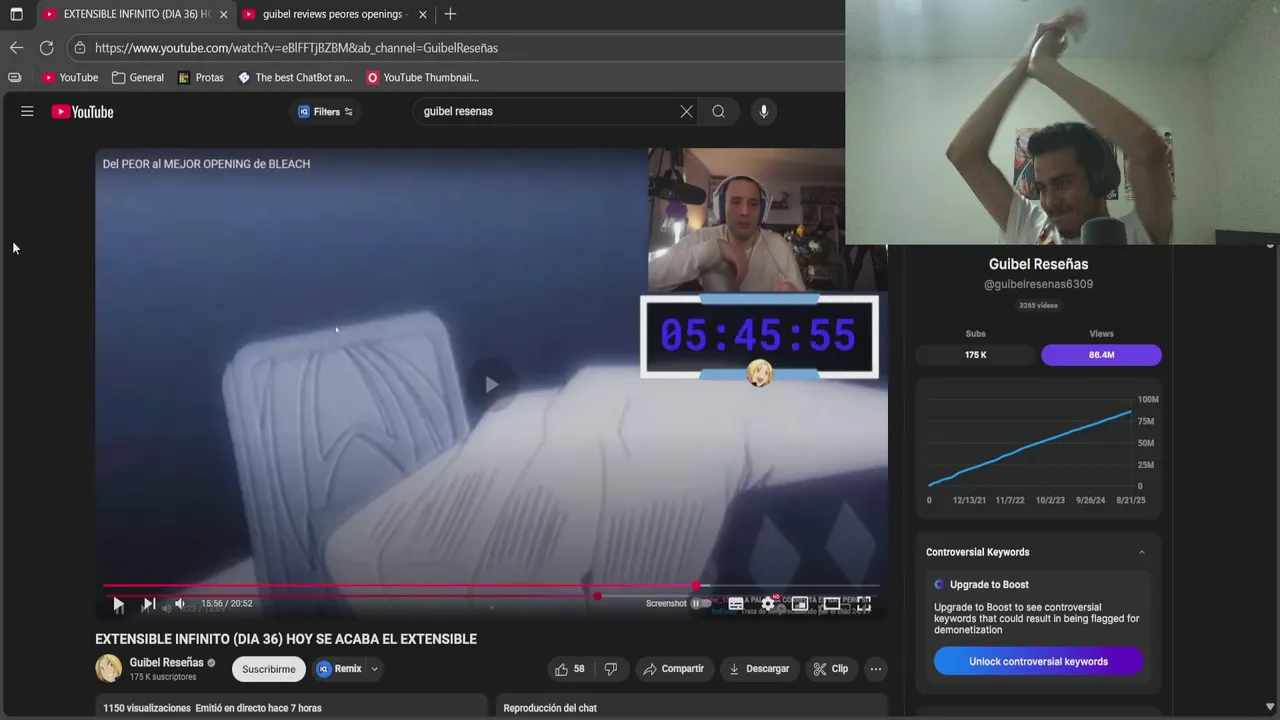Open Guibel Reseñas channel link below the title
This screenshot has height=720, width=1280.
[166, 662]
